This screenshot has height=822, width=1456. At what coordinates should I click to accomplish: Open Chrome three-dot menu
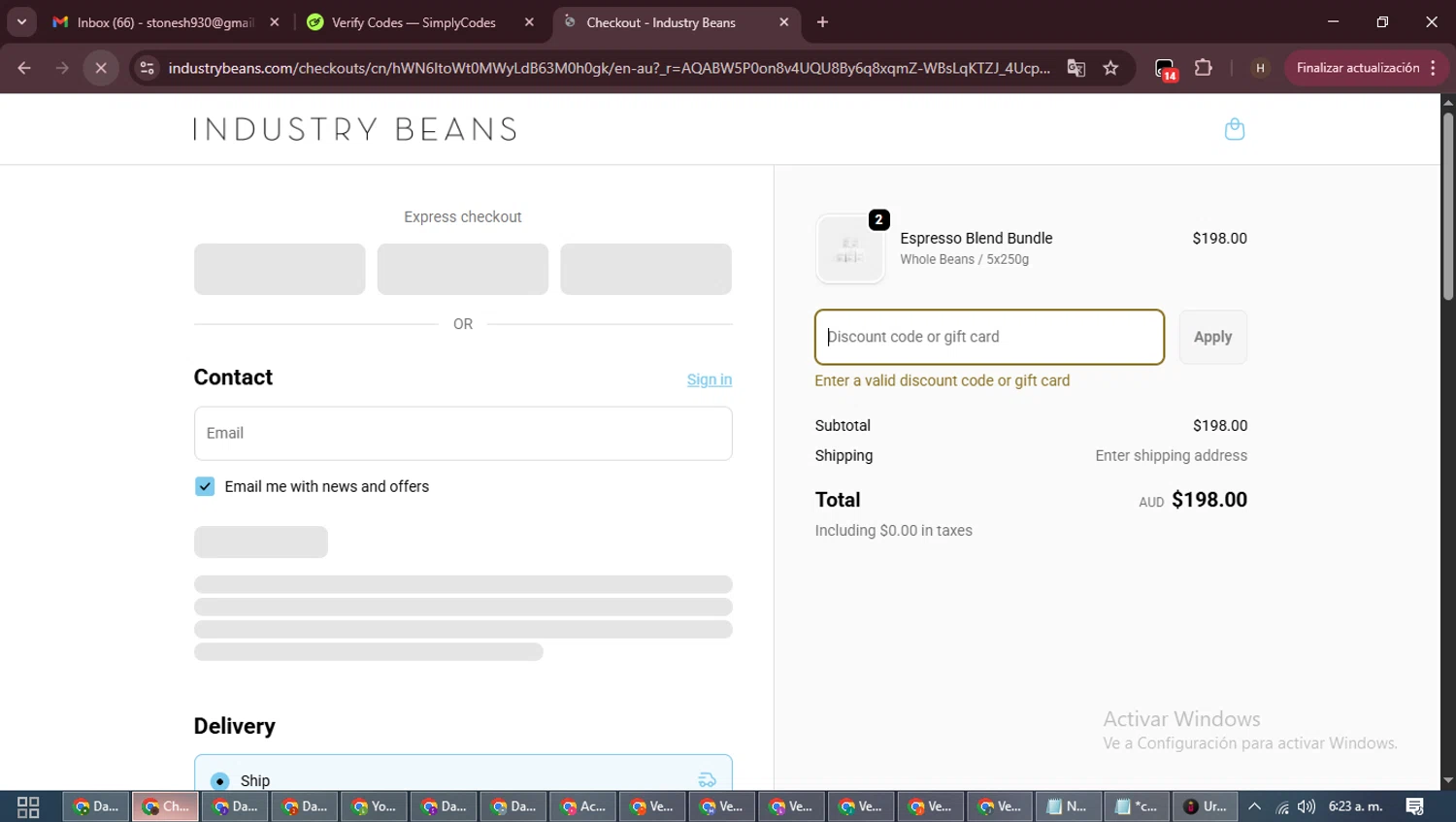point(1434,68)
